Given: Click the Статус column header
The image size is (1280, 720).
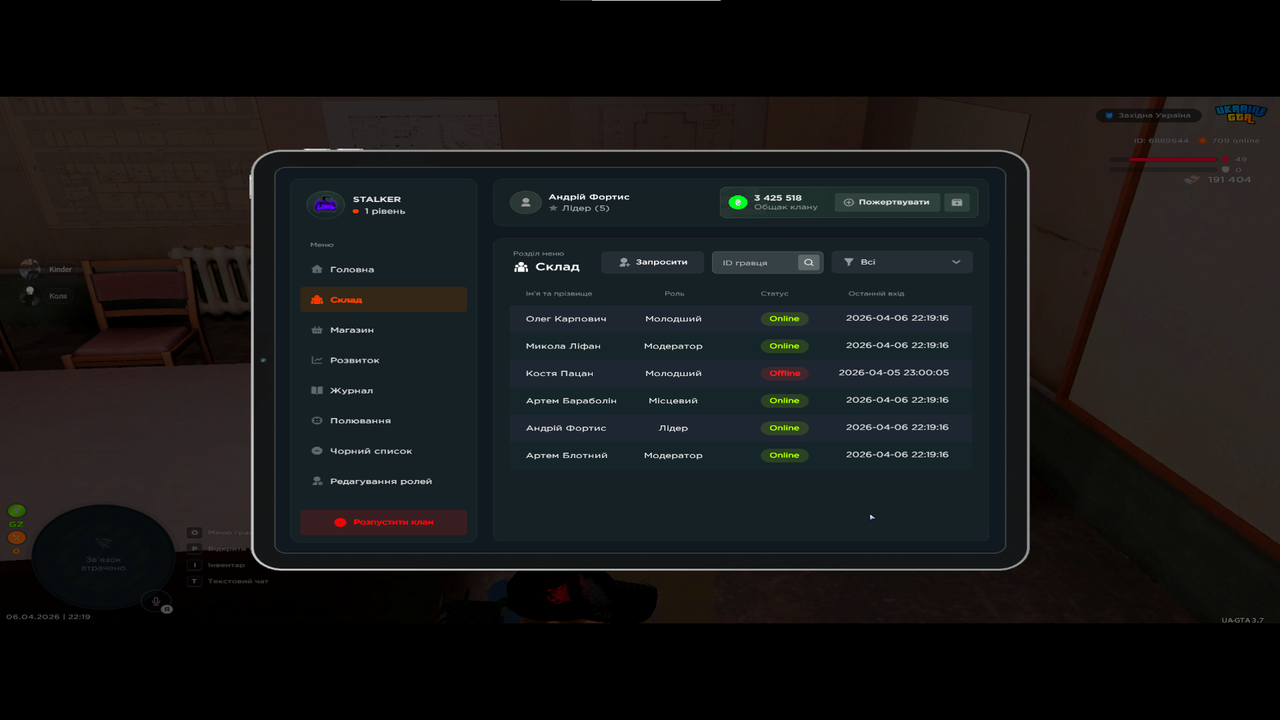Looking at the screenshot, I should pyautogui.click(x=774, y=294).
